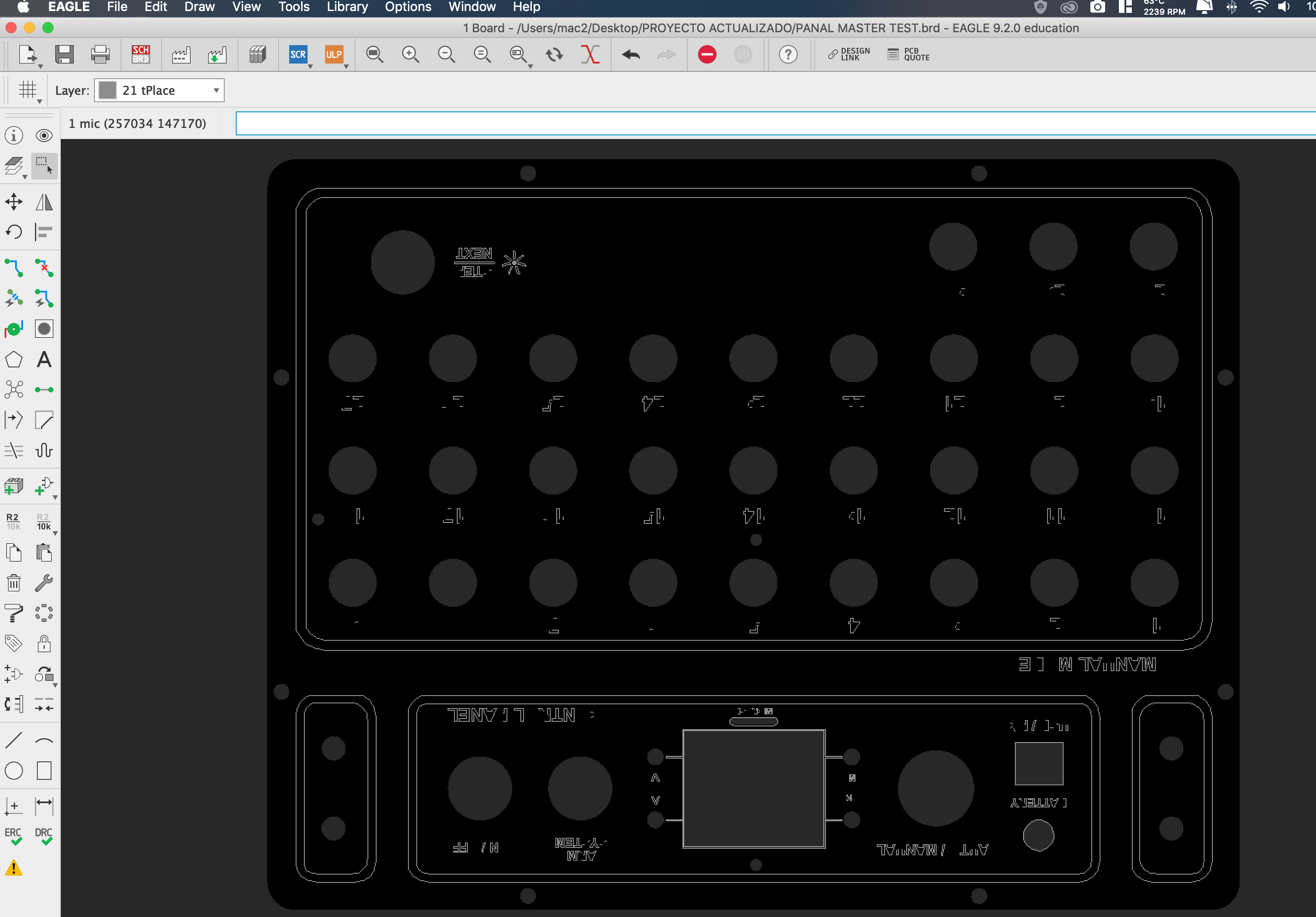This screenshot has height=917, width=1316.
Task: Open the Library menu
Action: coord(347,7)
